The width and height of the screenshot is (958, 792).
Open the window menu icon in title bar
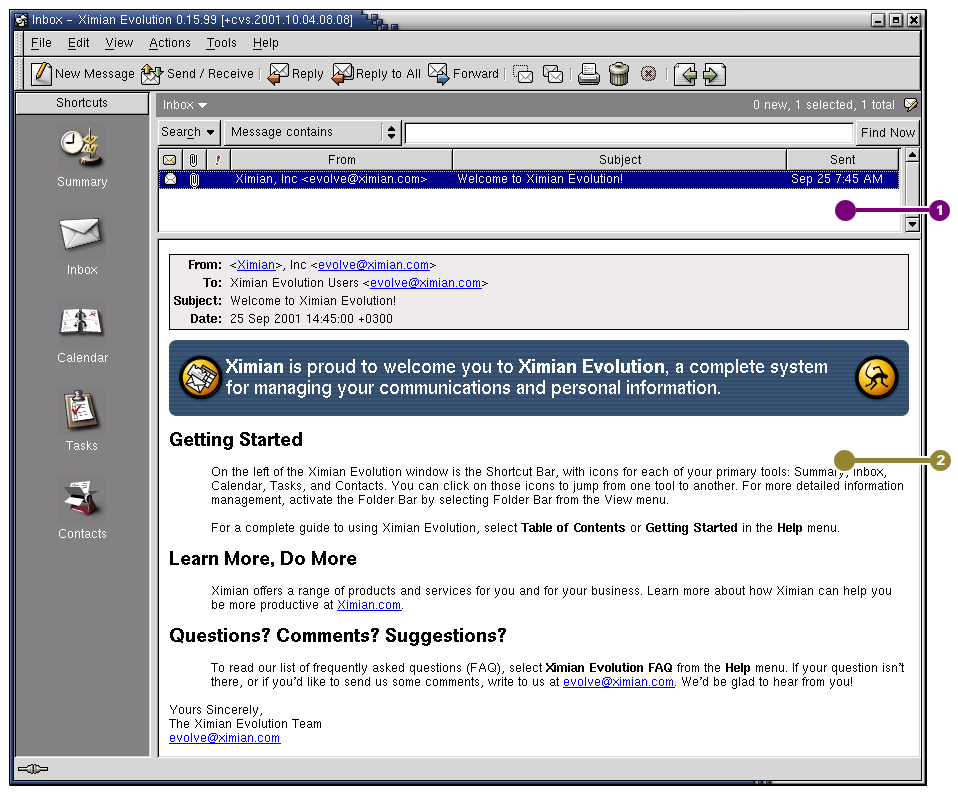click(x=21, y=20)
